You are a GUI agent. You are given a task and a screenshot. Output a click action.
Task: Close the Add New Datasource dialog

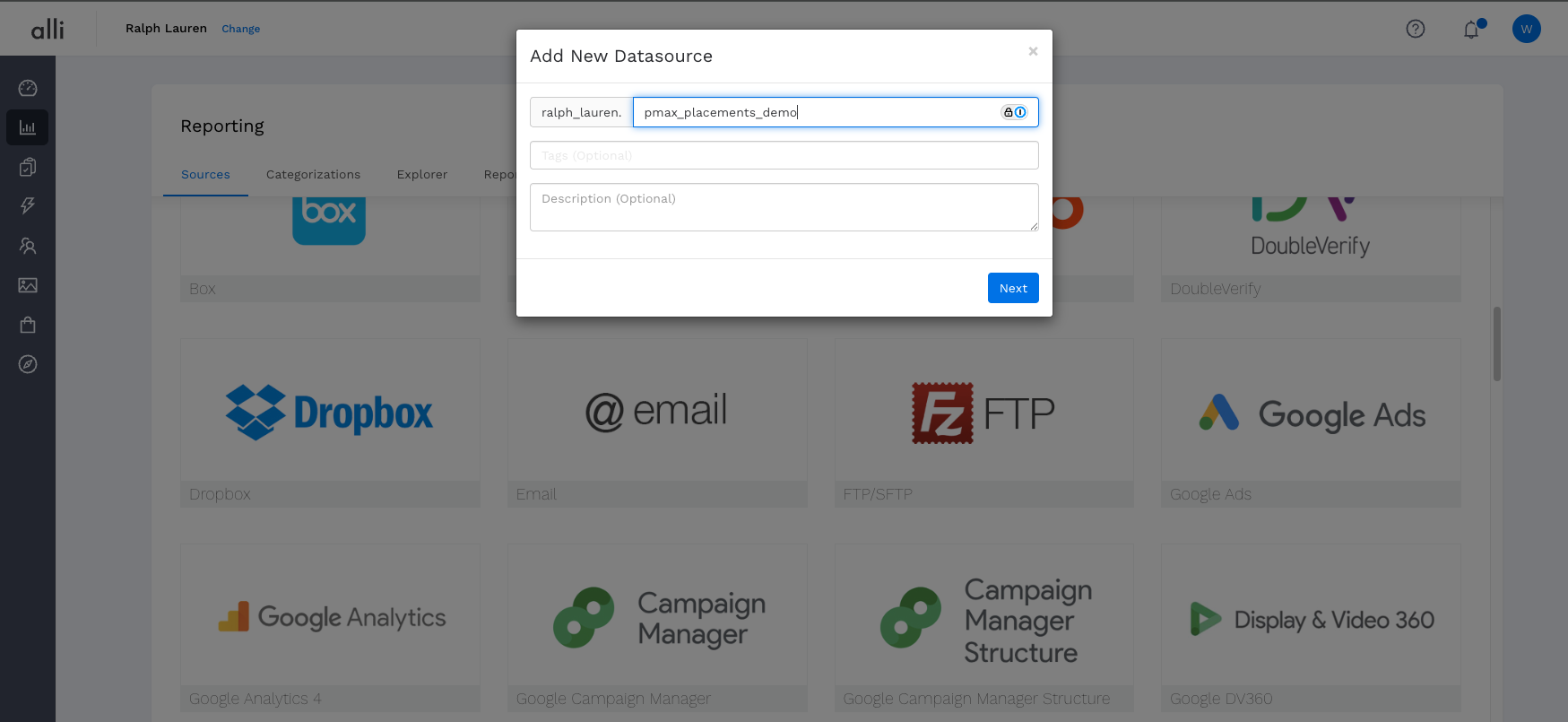coord(1033,51)
